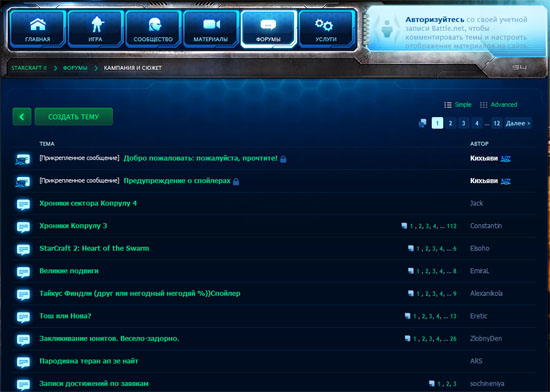550x392 pixels.
Task: Click the chat icon of Тайкус Финдли topic
Action: [24, 294]
